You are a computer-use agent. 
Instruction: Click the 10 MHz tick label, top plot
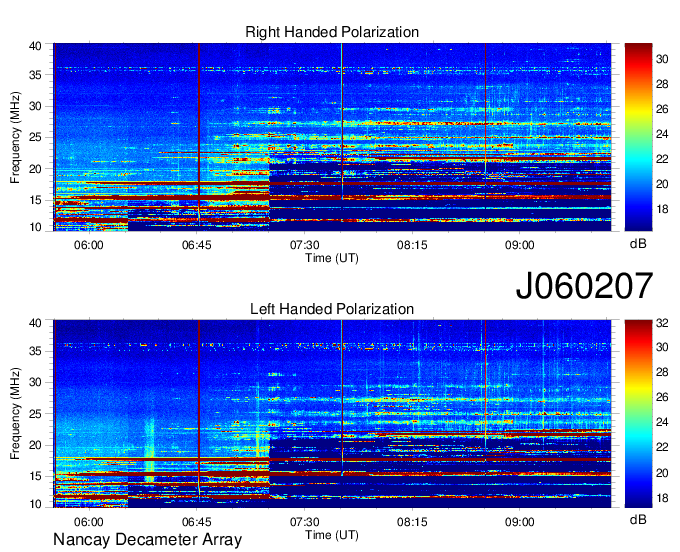[x=35, y=228]
